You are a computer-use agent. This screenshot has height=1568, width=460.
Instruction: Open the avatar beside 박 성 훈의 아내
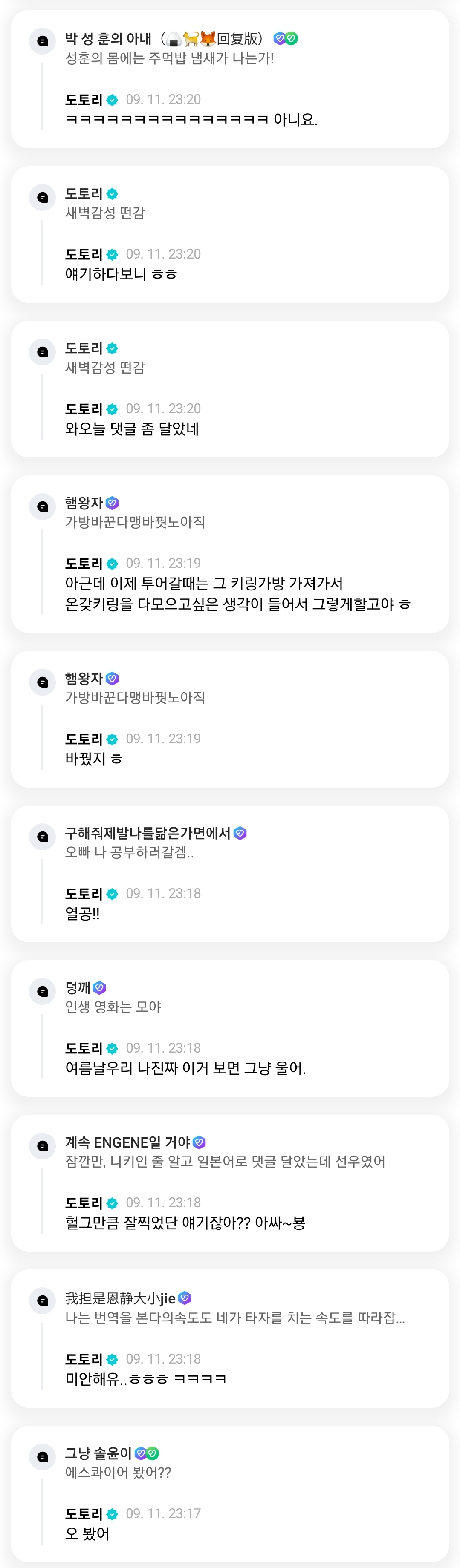[43, 41]
